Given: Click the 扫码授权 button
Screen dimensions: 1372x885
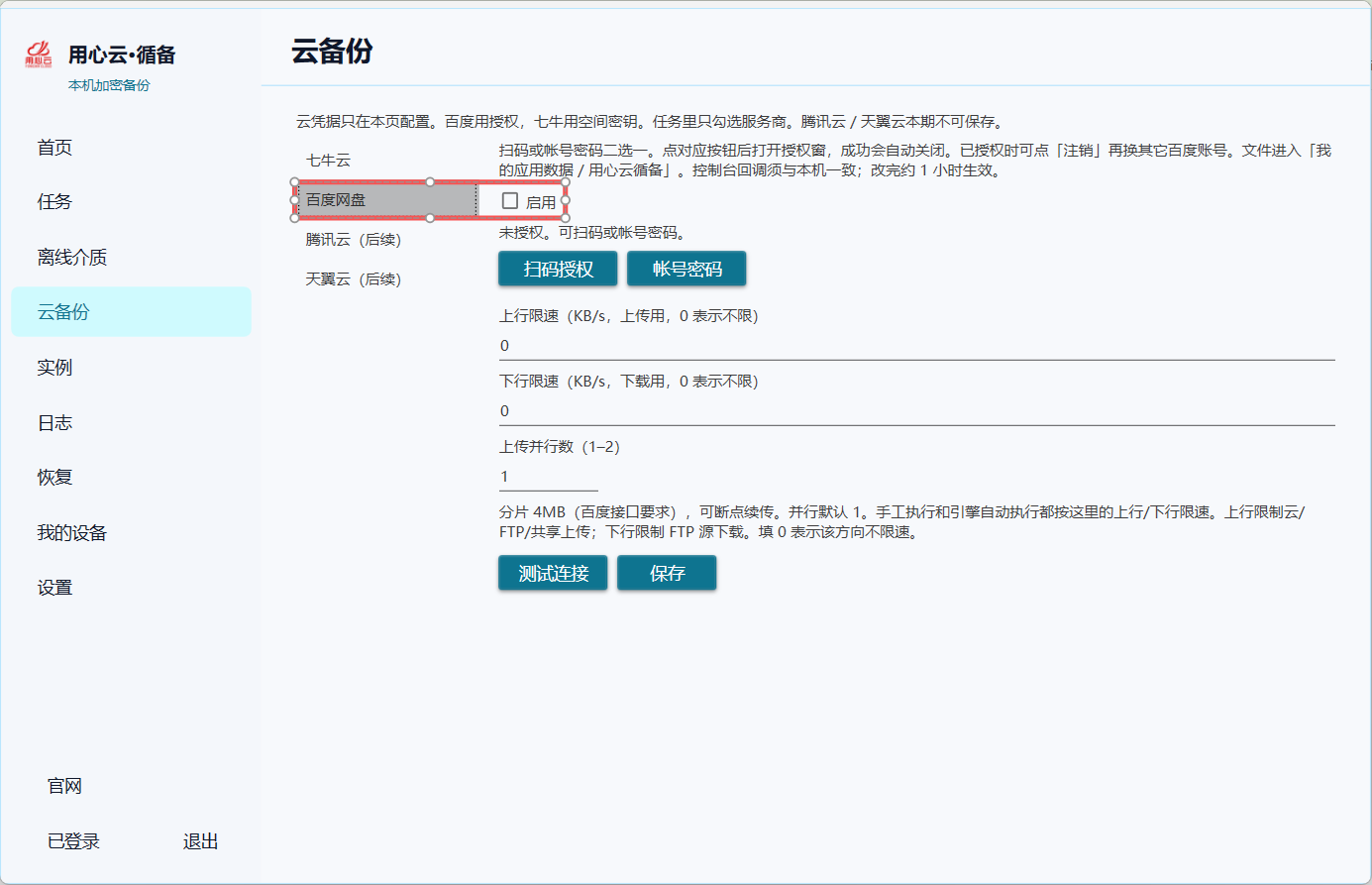Looking at the screenshot, I should (x=558, y=269).
